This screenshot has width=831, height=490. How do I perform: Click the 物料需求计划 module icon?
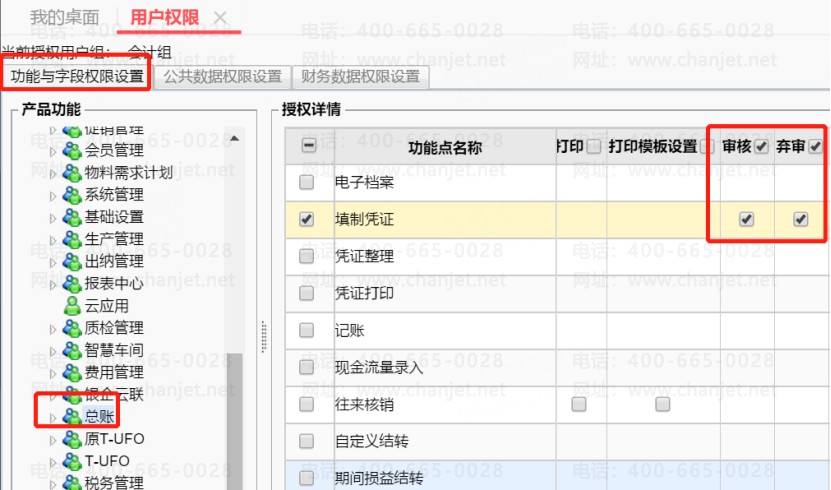(72, 173)
